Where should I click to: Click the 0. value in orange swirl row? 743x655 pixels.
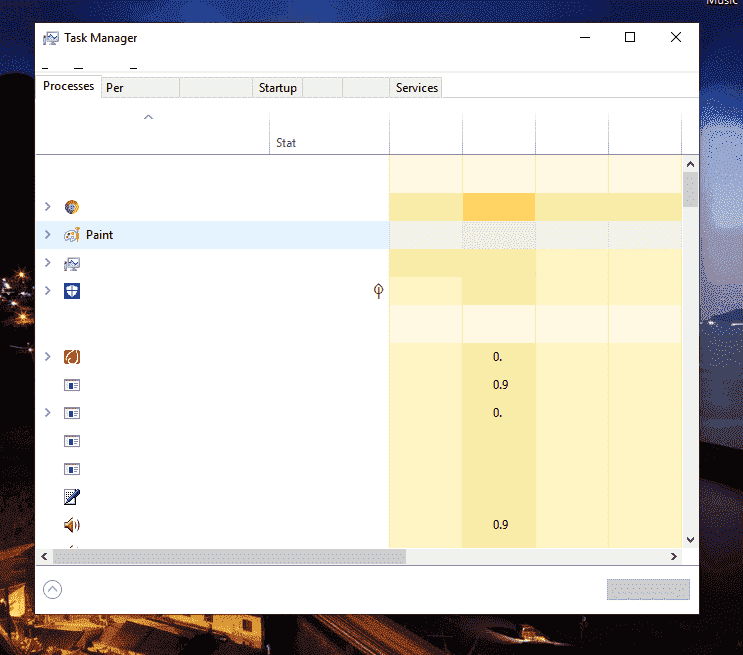[x=497, y=356]
